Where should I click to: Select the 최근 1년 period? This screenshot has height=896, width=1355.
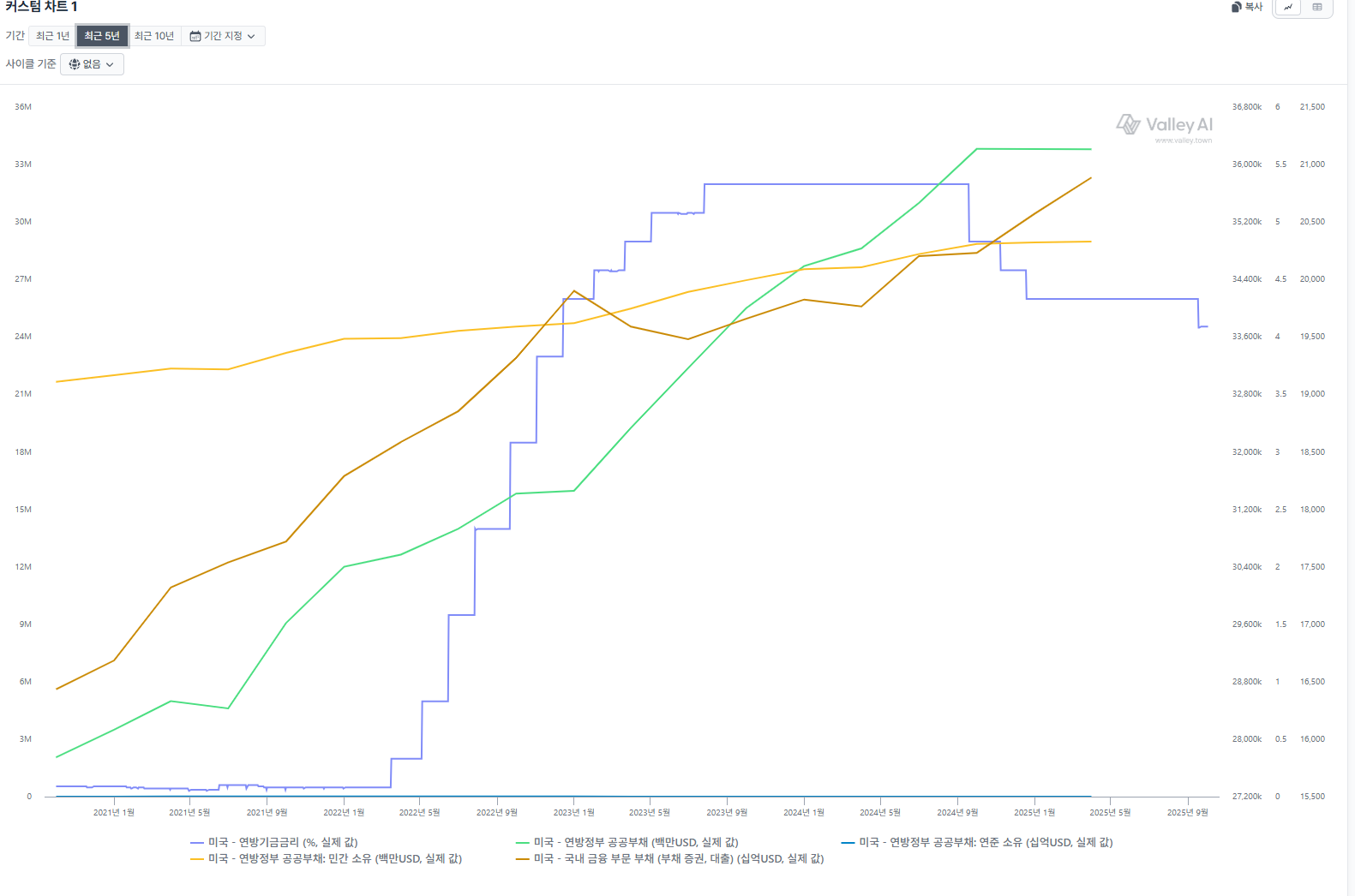pos(52,36)
